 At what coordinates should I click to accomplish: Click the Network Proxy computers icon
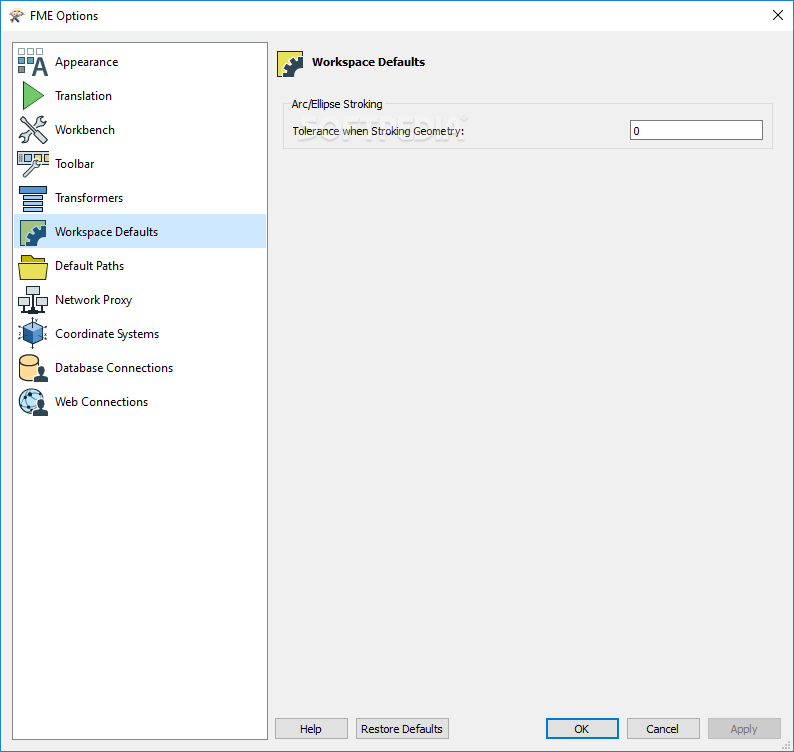click(x=33, y=300)
